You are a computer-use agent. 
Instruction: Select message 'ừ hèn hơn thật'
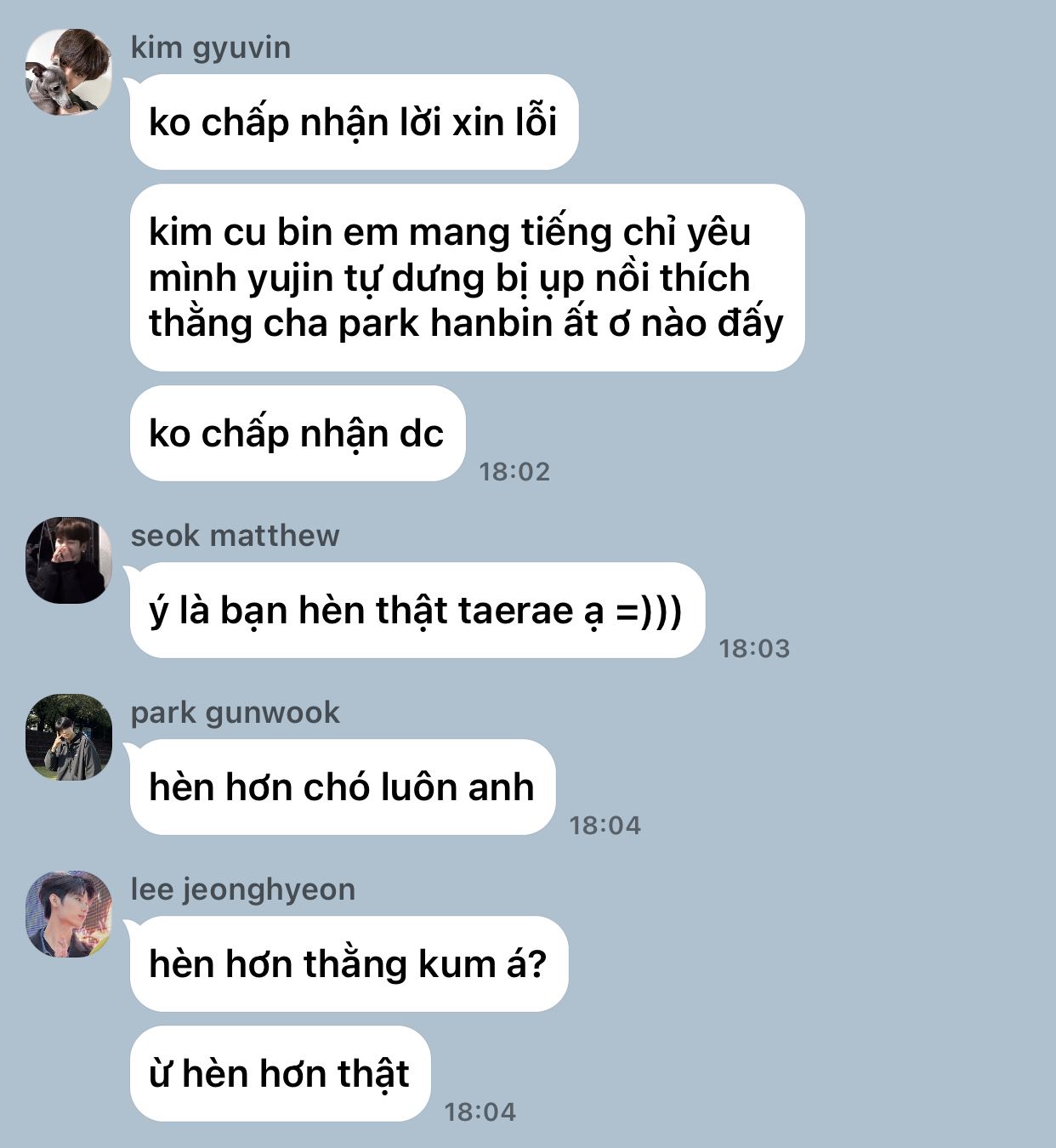[280, 1073]
